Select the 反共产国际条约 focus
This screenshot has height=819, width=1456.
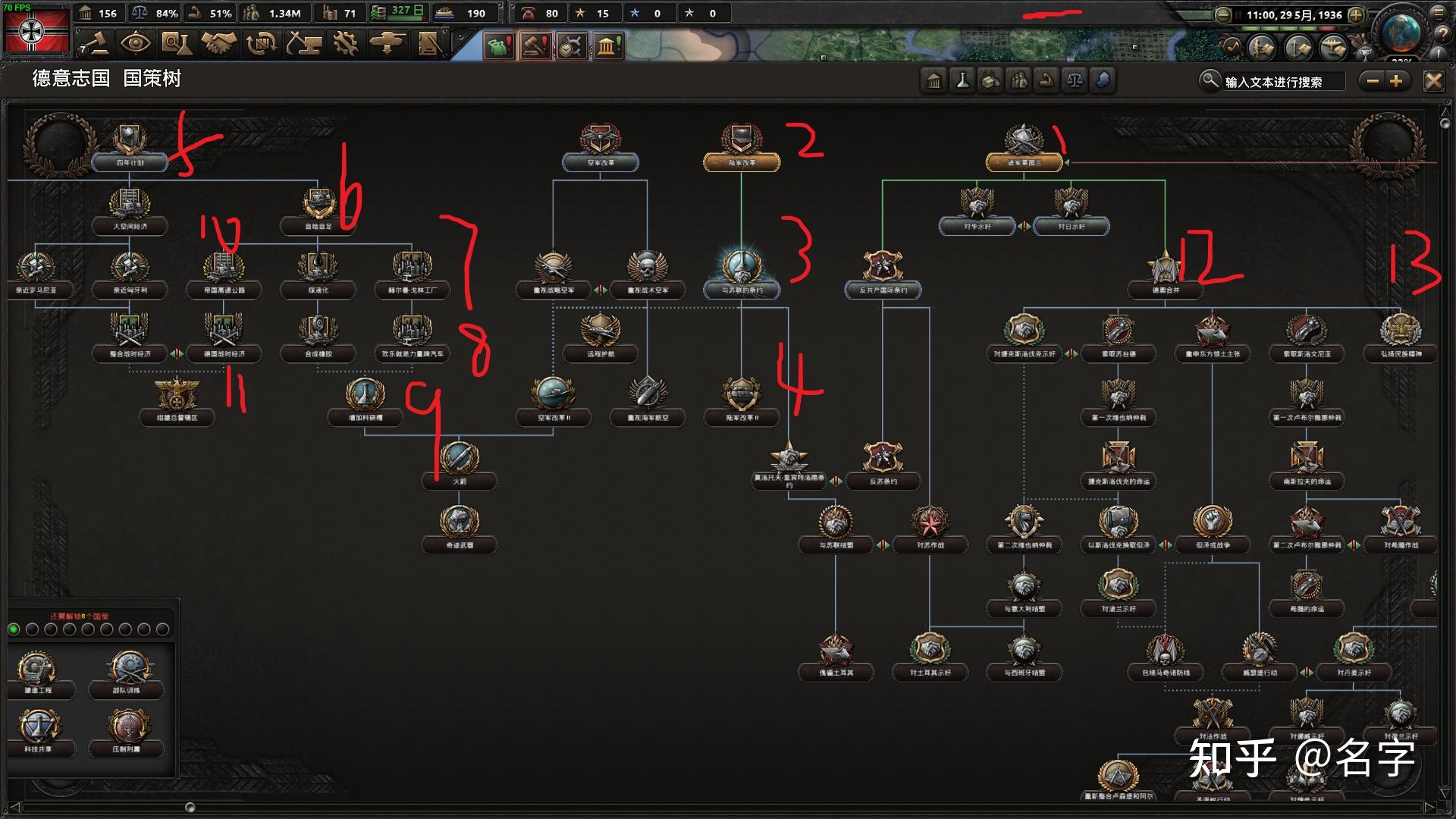click(883, 275)
